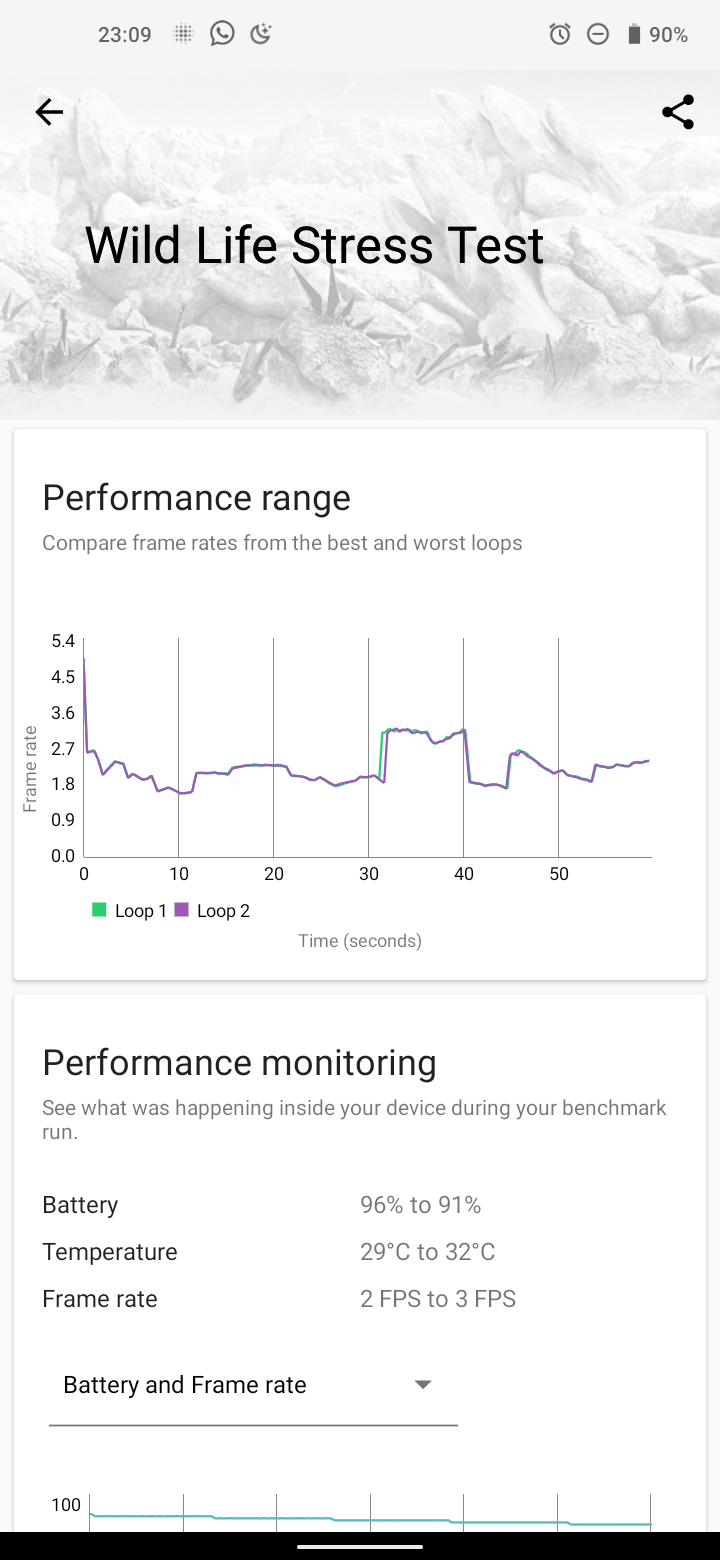The height and width of the screenshot is (1560, 720).
Task: Tap the status bar clock showing 23:09
Action: pyautogui.click(x=124, y=35)
